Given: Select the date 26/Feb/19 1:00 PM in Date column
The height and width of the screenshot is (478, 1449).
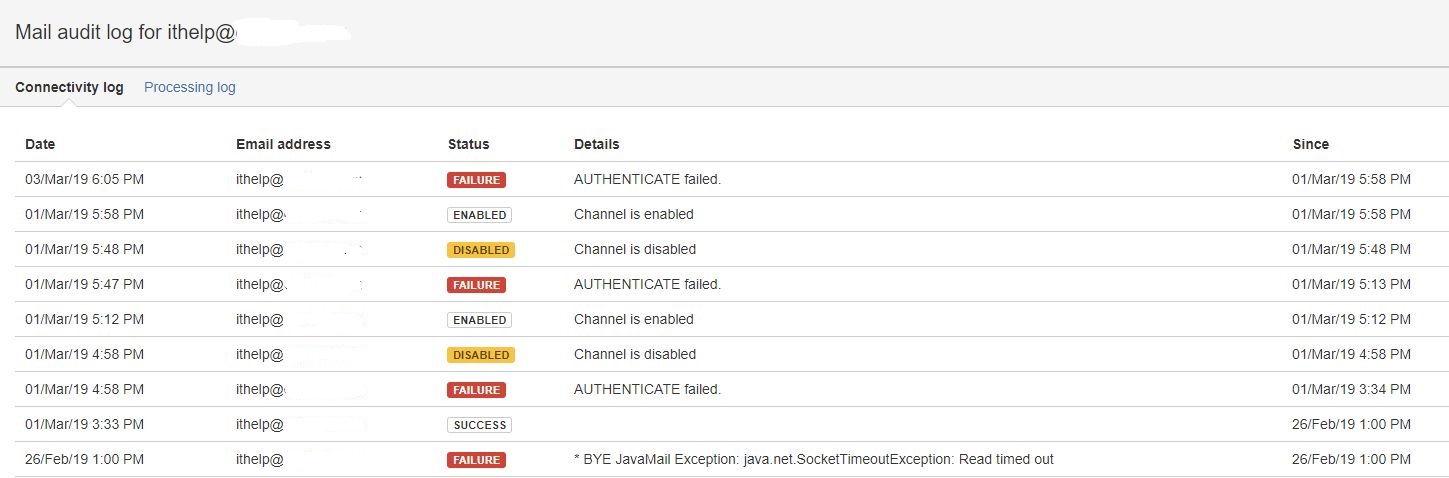Looking at the screenshot, I should pyautogui.click(x=84, y=459).
